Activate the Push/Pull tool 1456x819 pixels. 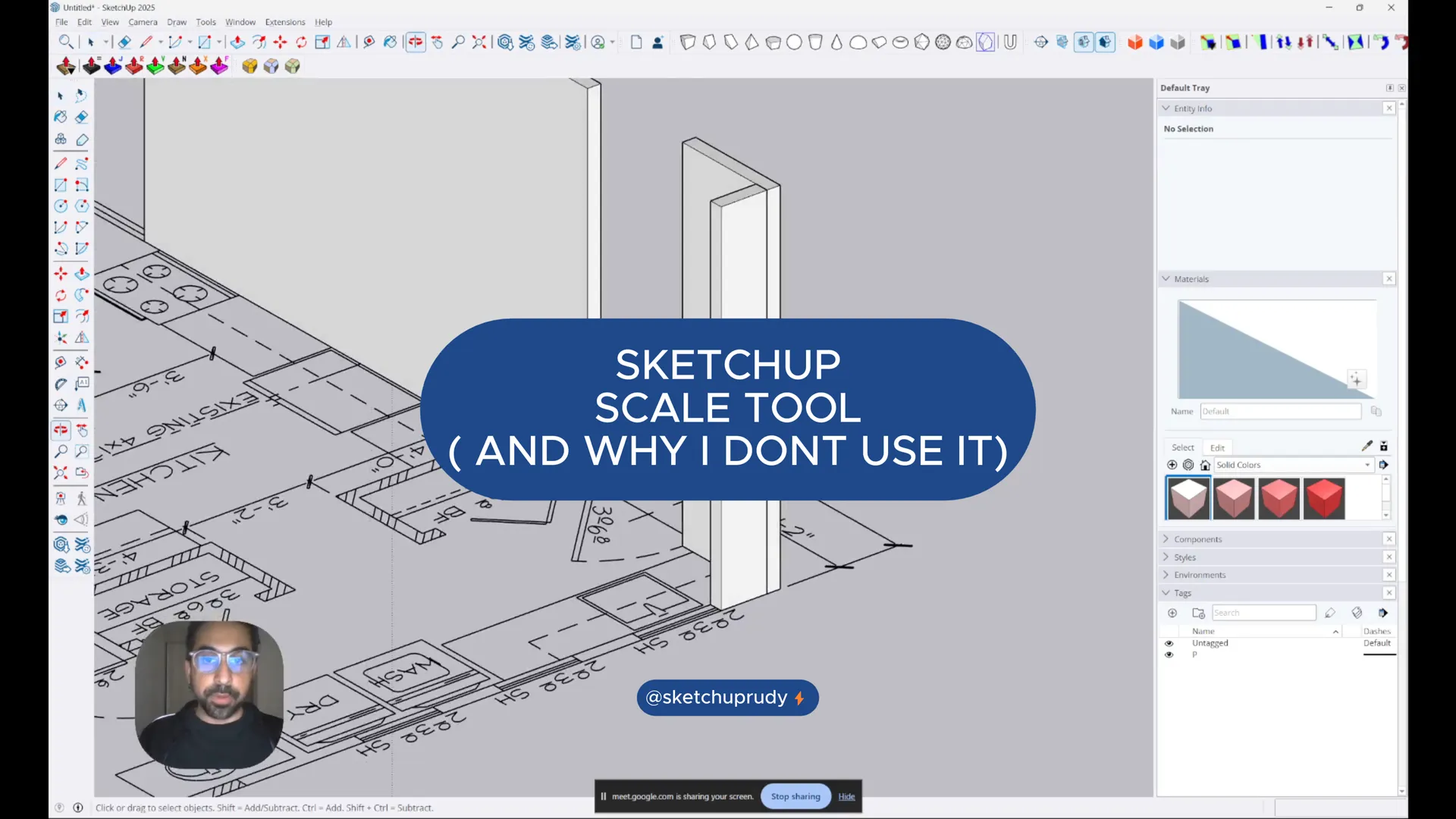click(x=82, y=273)
